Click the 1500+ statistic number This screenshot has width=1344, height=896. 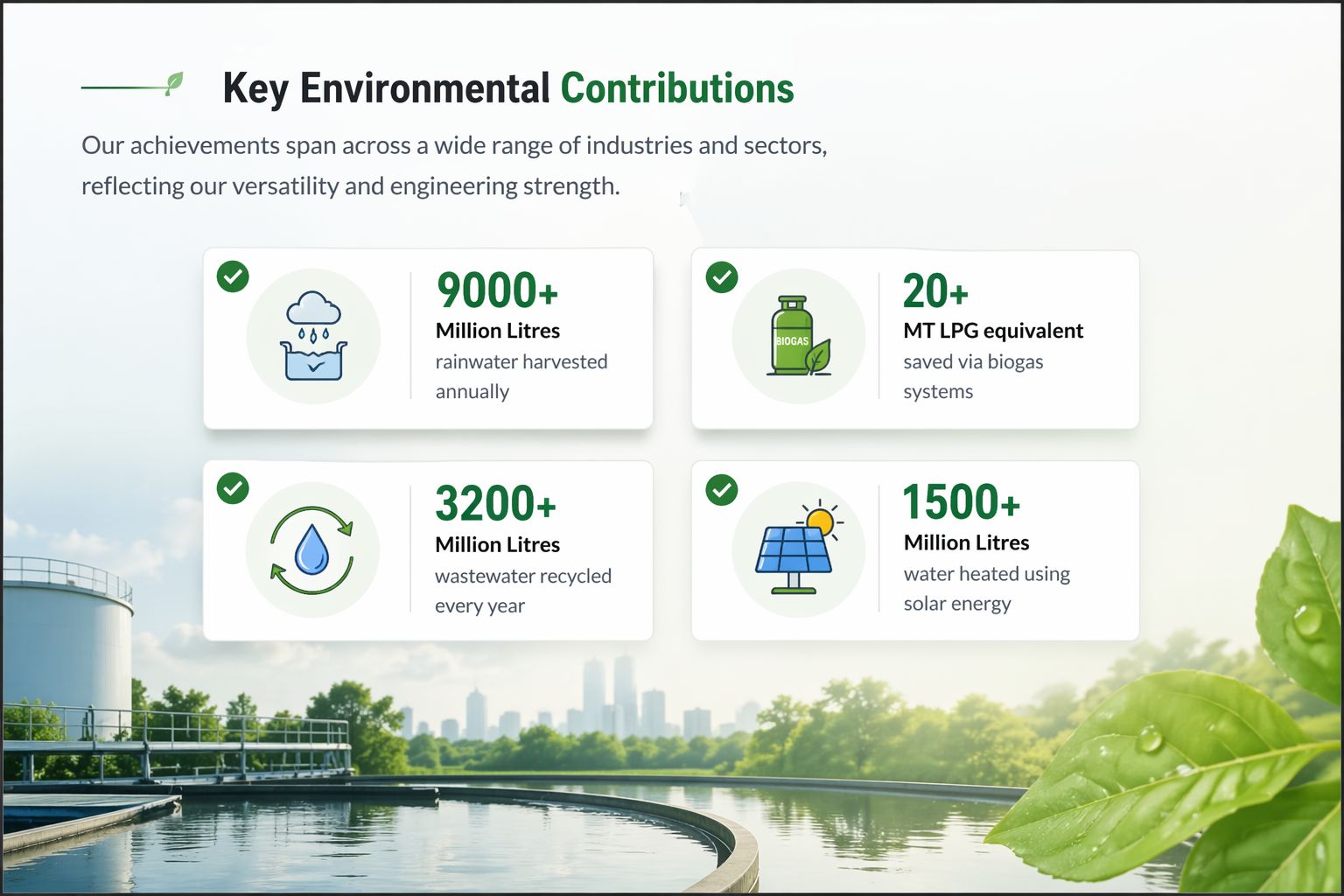961,502
